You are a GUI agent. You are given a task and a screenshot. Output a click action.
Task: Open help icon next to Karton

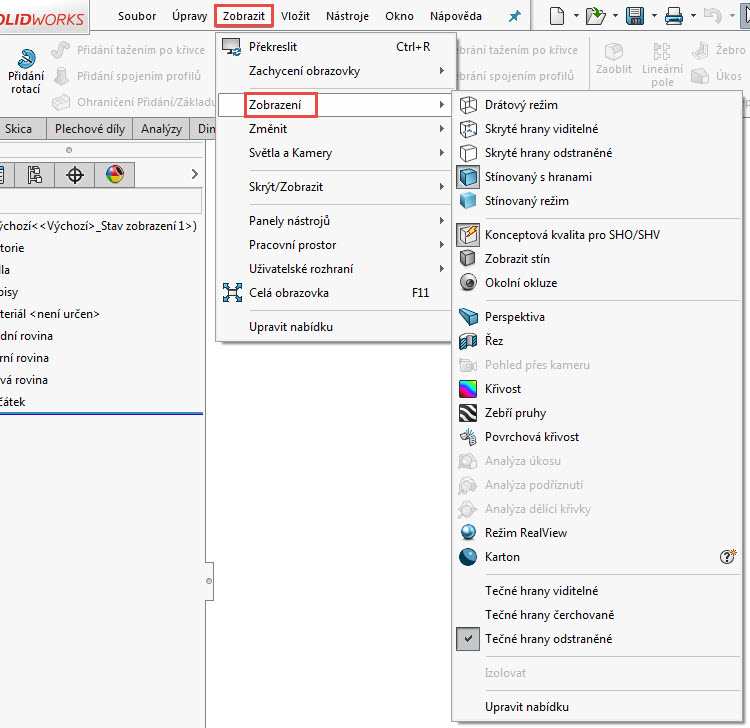[x=728, y=556]
